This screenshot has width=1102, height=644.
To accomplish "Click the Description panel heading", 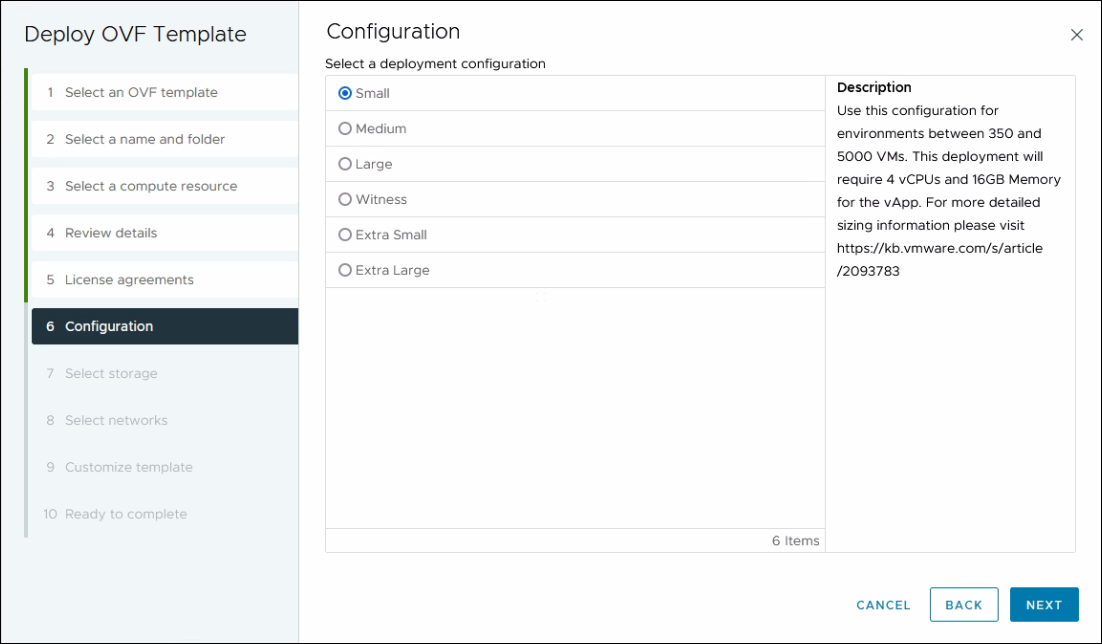I will tap(874, 87).
